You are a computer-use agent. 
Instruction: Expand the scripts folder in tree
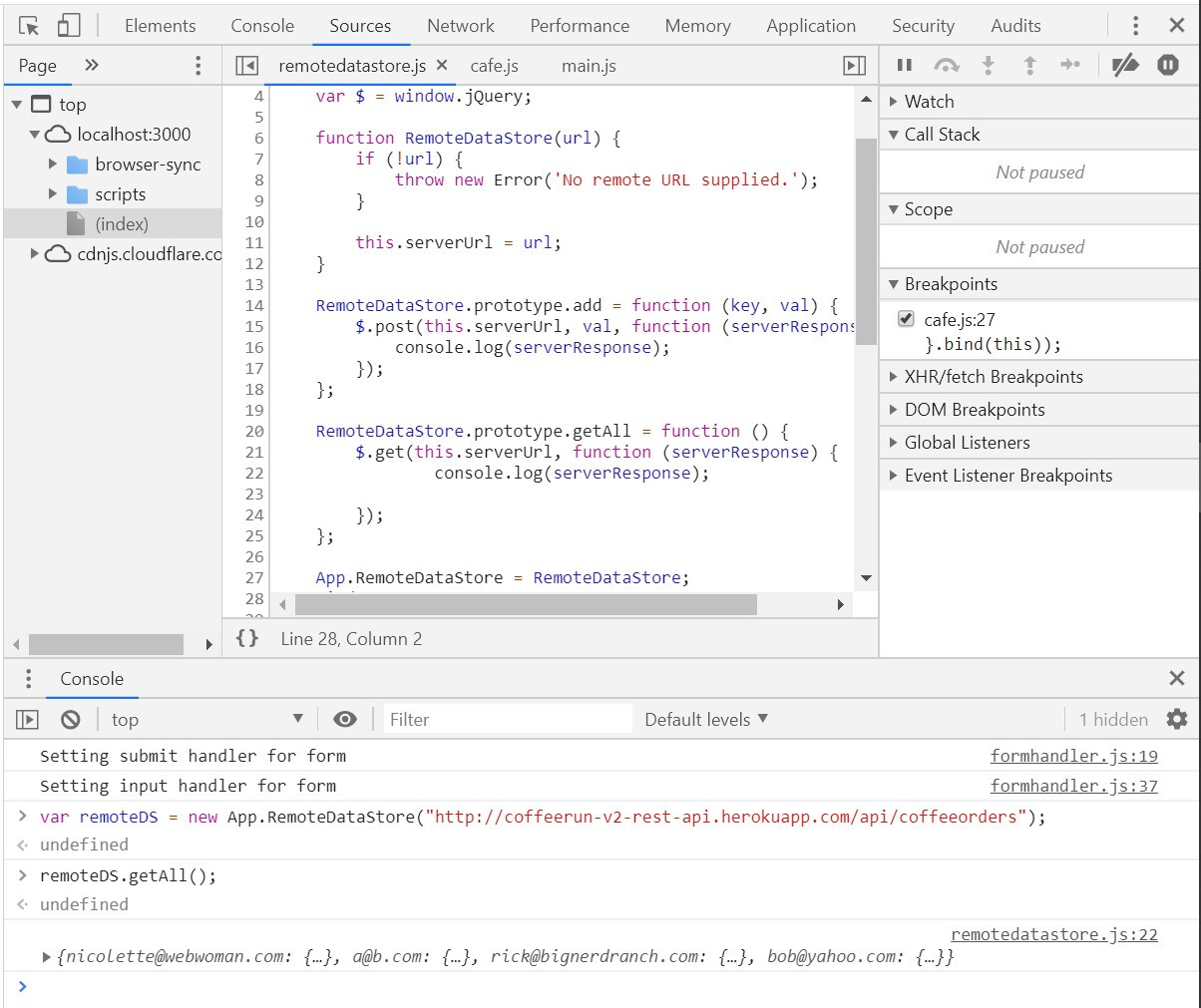pyautogui.click(x=53, y=194)
